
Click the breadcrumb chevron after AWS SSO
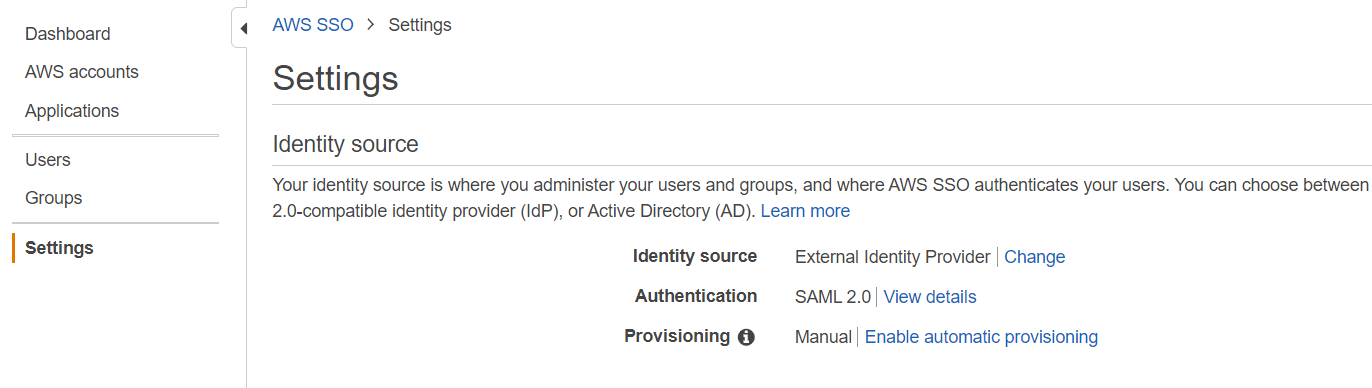pyautogui.click(x=370, y=25)
